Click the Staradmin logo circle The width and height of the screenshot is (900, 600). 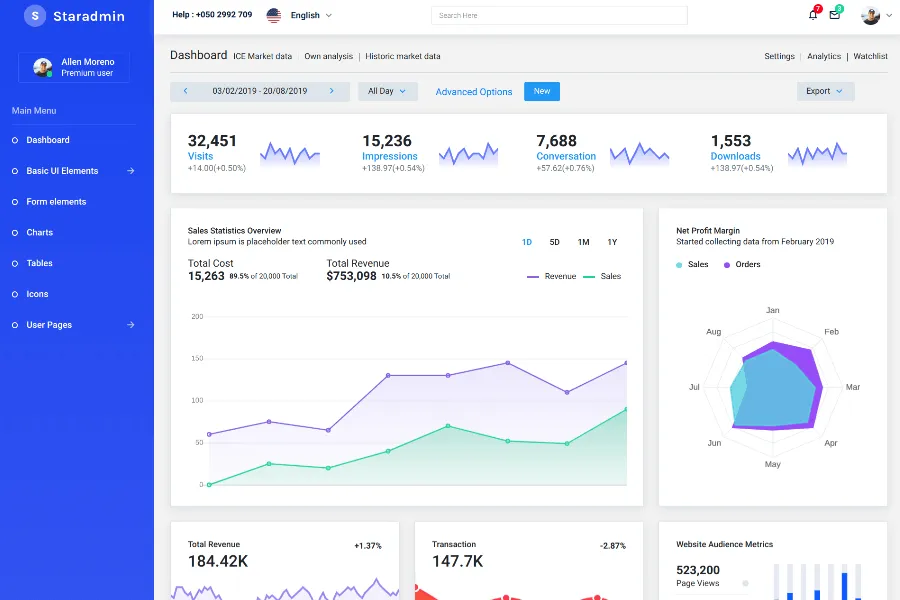tap(35, 16)
